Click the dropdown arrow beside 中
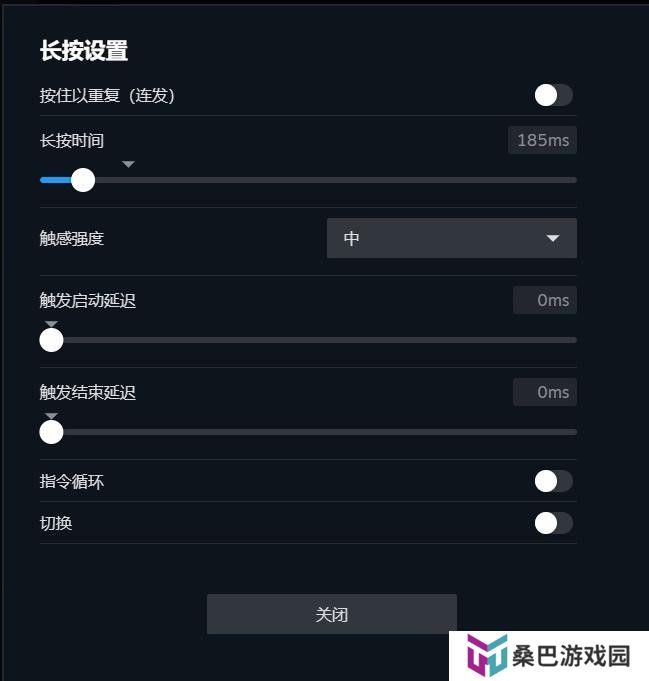Image resolution: width=649 pixels, height=681 pixels. [553, 238]
